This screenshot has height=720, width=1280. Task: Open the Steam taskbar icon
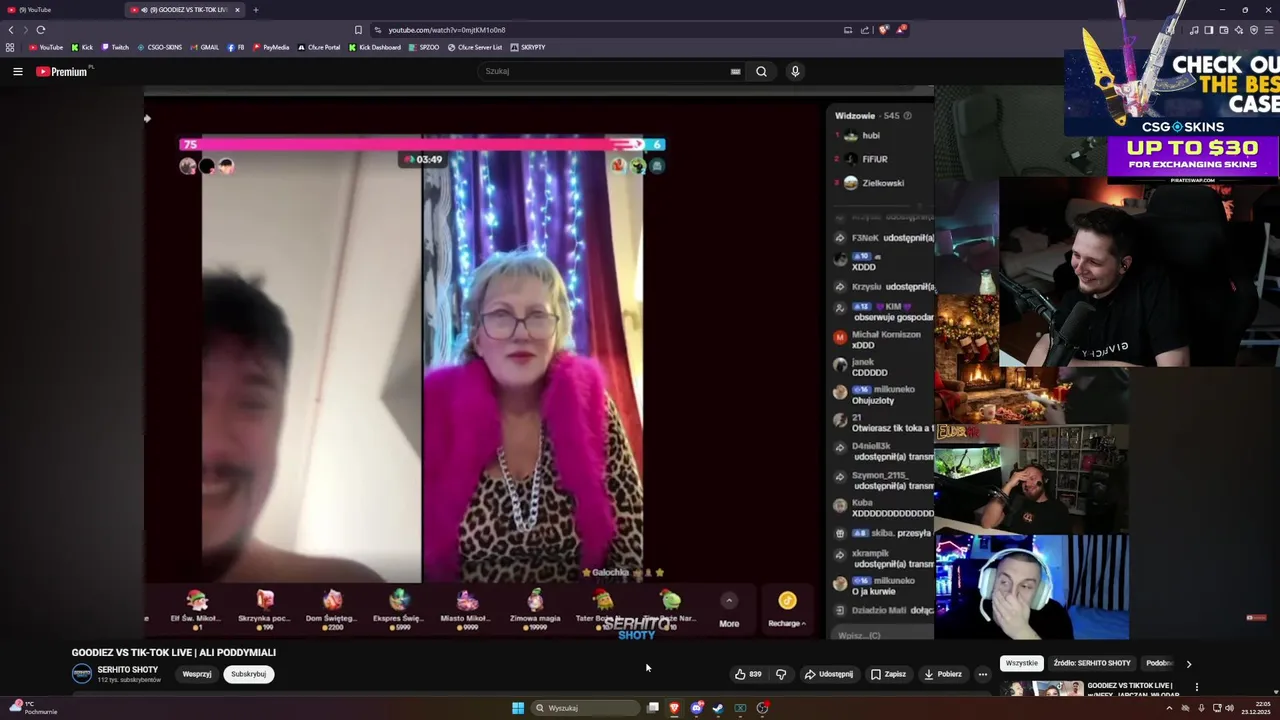(x=718, y=708)
